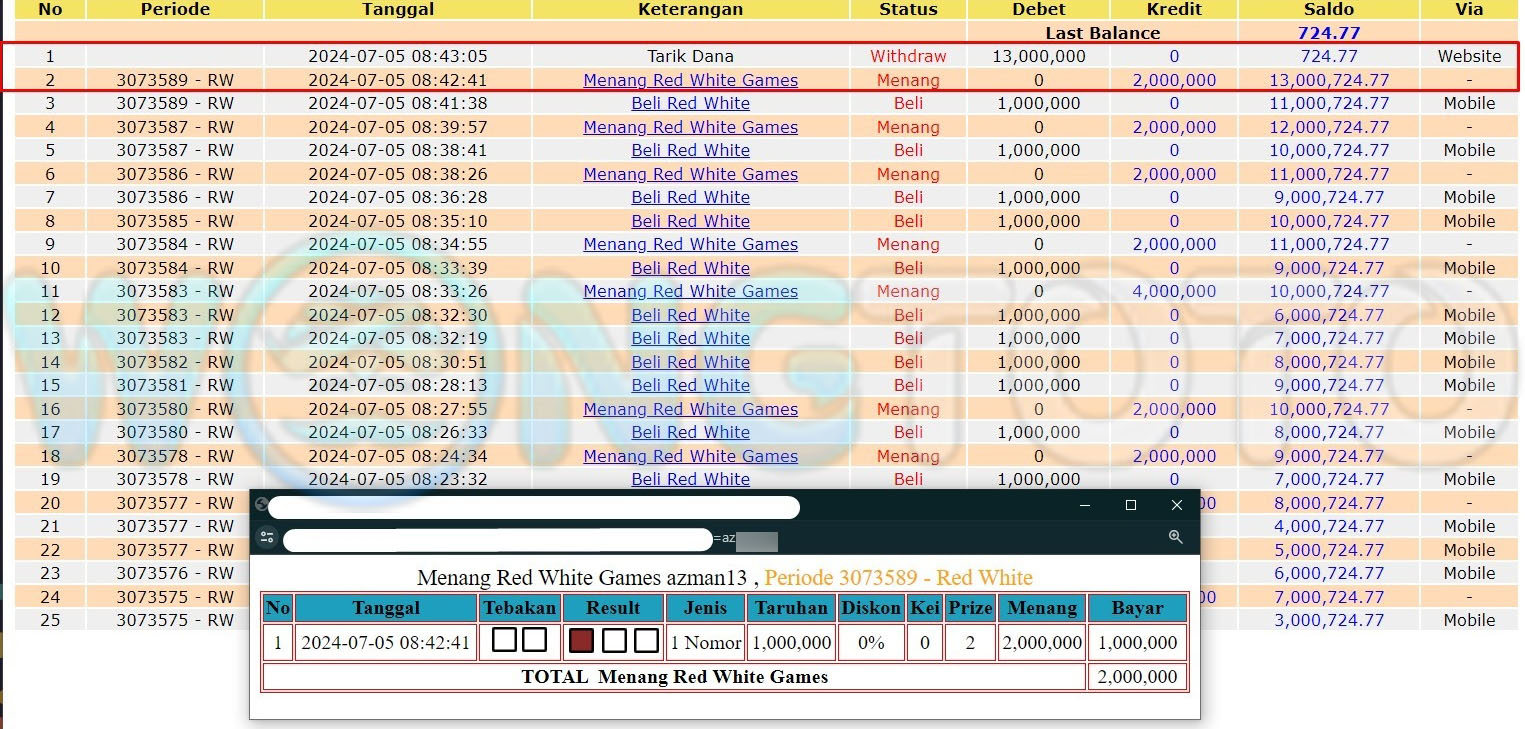Viewport: 1525px width, 729px height.
Task: Open Beli Red White link at 08:41:38
Action: [690, 103]
